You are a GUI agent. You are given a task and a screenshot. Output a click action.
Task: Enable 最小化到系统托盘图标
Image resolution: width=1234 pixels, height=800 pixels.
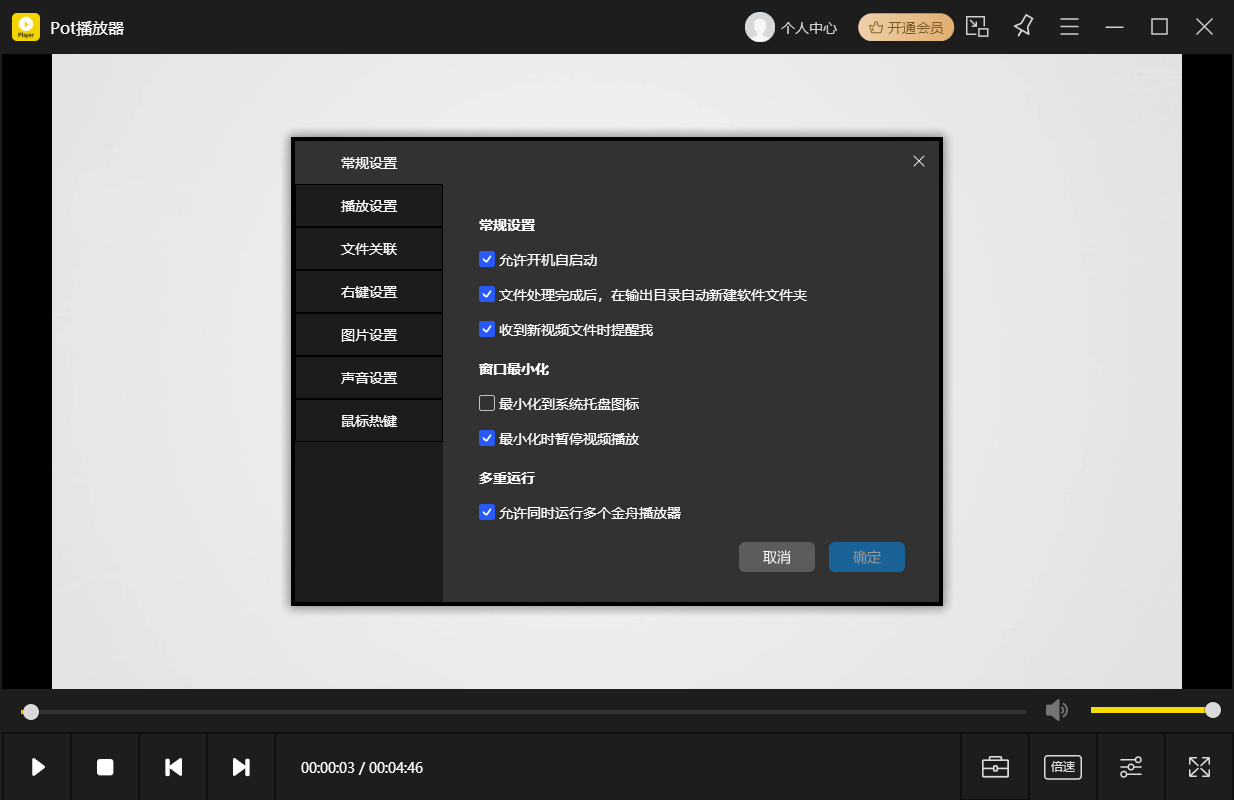click(x=487, y=402)
